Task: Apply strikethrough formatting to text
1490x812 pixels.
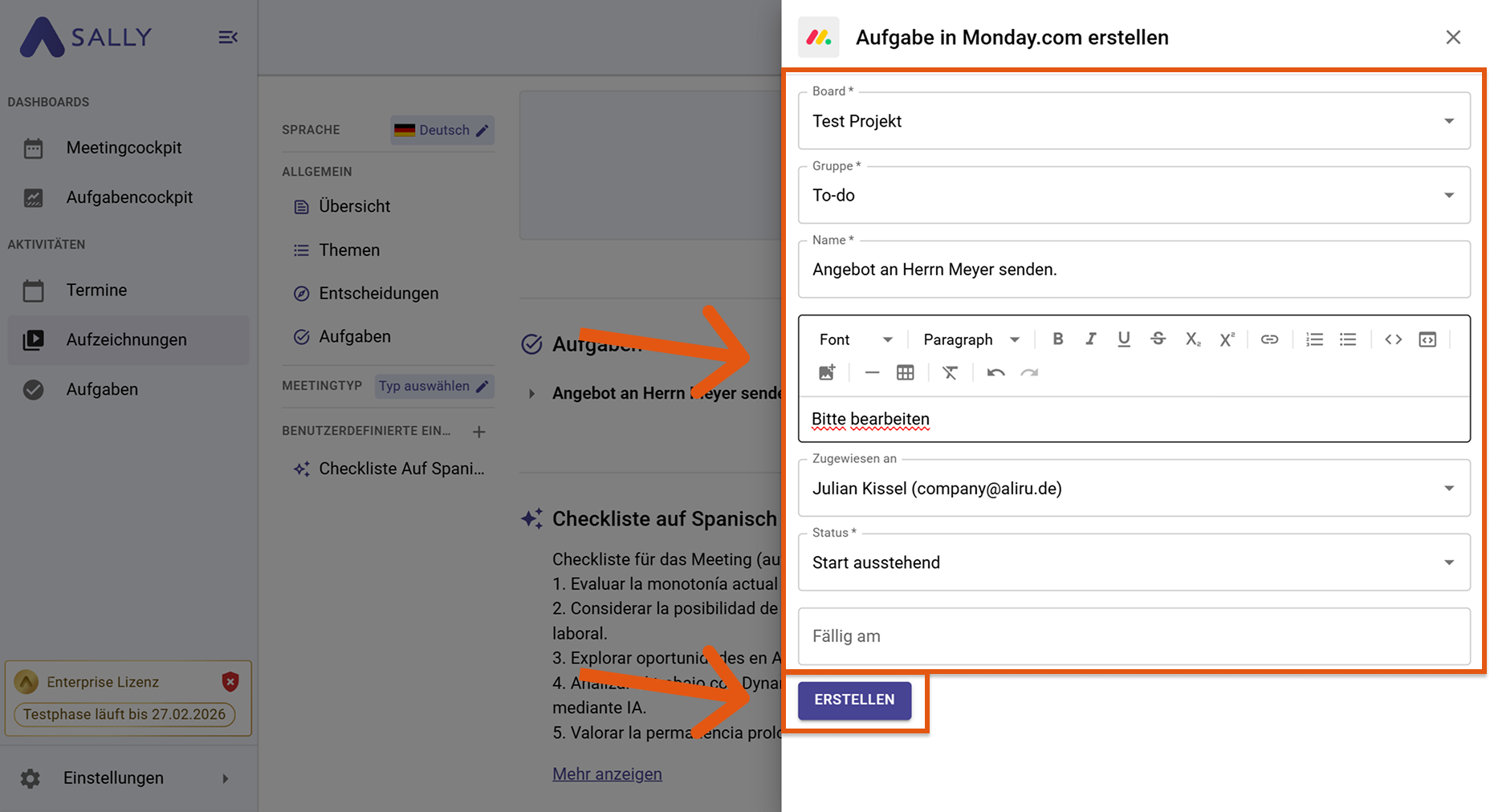Action: coord(1158,339)
